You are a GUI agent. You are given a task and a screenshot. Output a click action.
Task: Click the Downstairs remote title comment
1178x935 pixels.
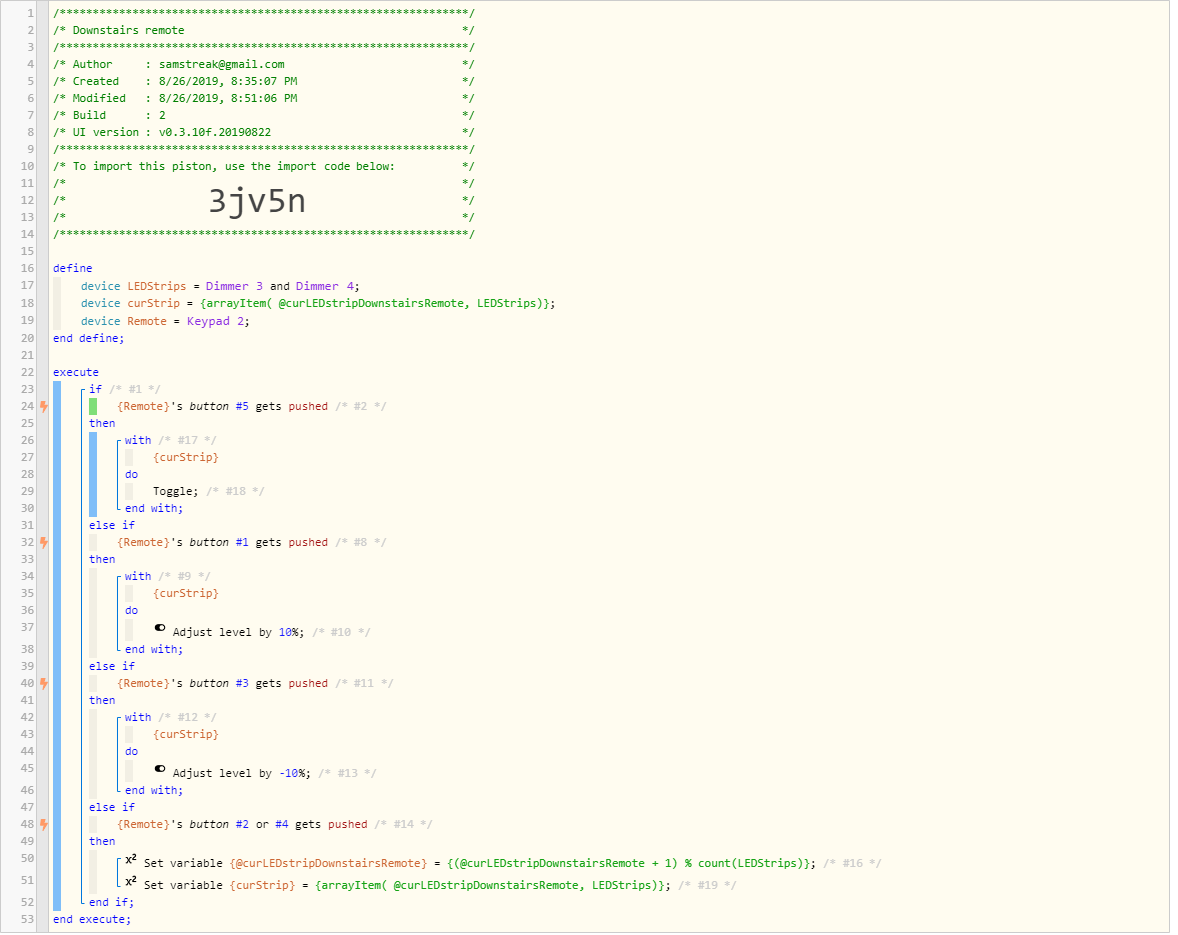coord(128,30)
